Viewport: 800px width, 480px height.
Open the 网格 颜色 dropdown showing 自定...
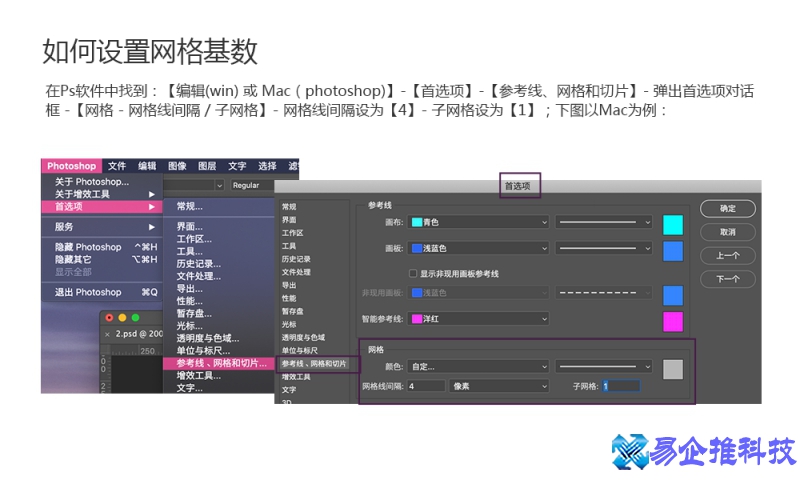(479, 366)
